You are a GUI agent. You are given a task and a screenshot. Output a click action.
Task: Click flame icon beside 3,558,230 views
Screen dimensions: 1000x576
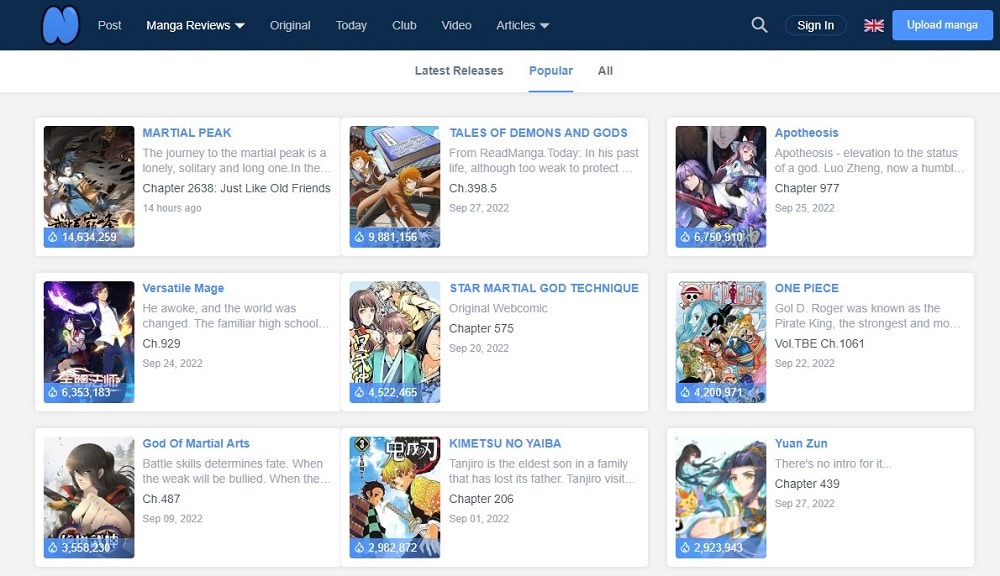point(53,547)
